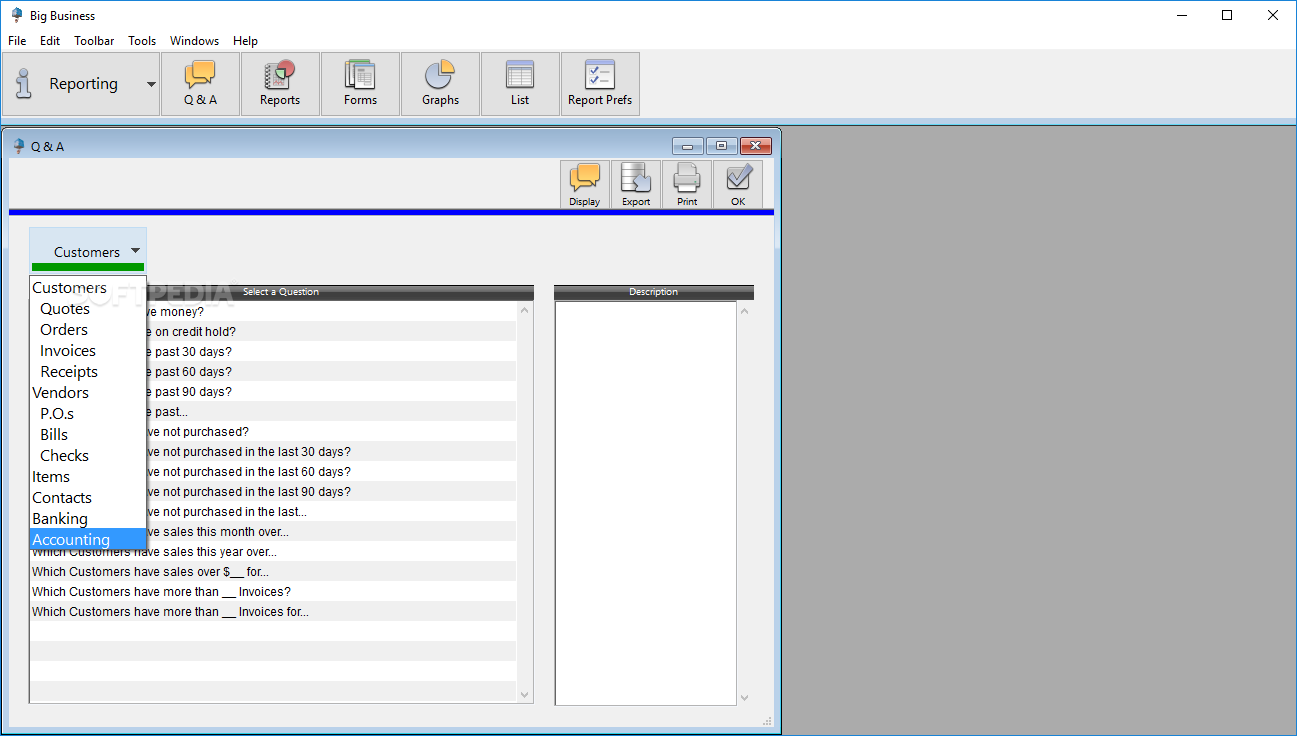The width and height of the screenshot is (1297, 736).
Task: Open the List toolbar icon
Action: [x=520, y=84]
